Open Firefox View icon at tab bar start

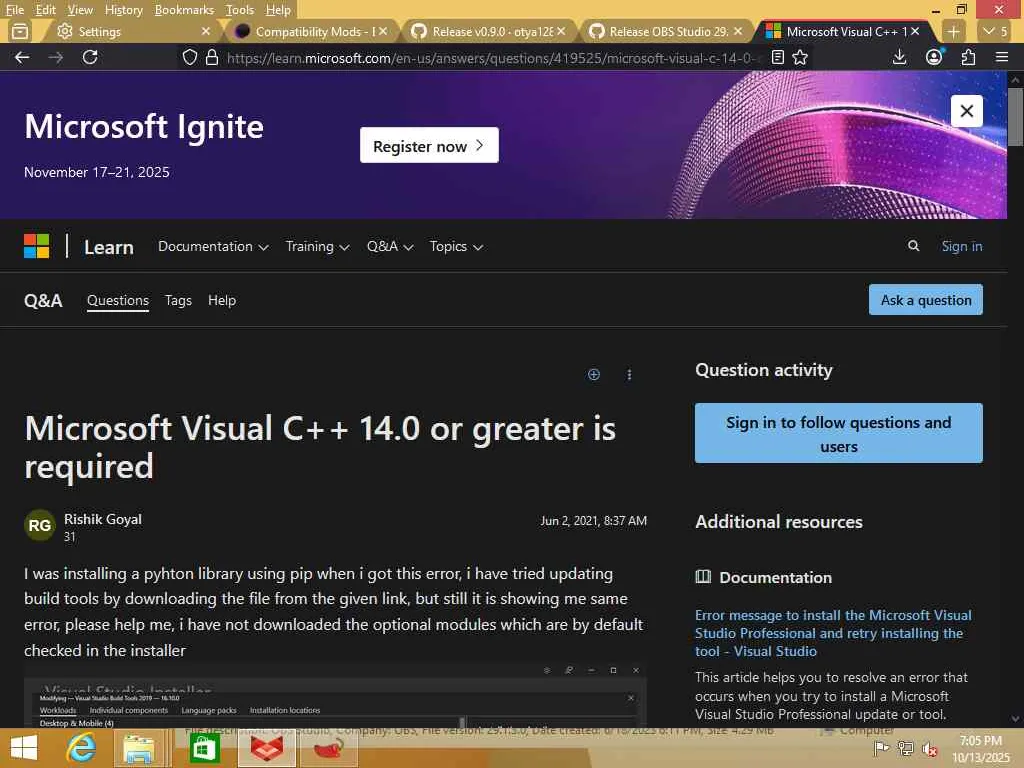(20, 31)
